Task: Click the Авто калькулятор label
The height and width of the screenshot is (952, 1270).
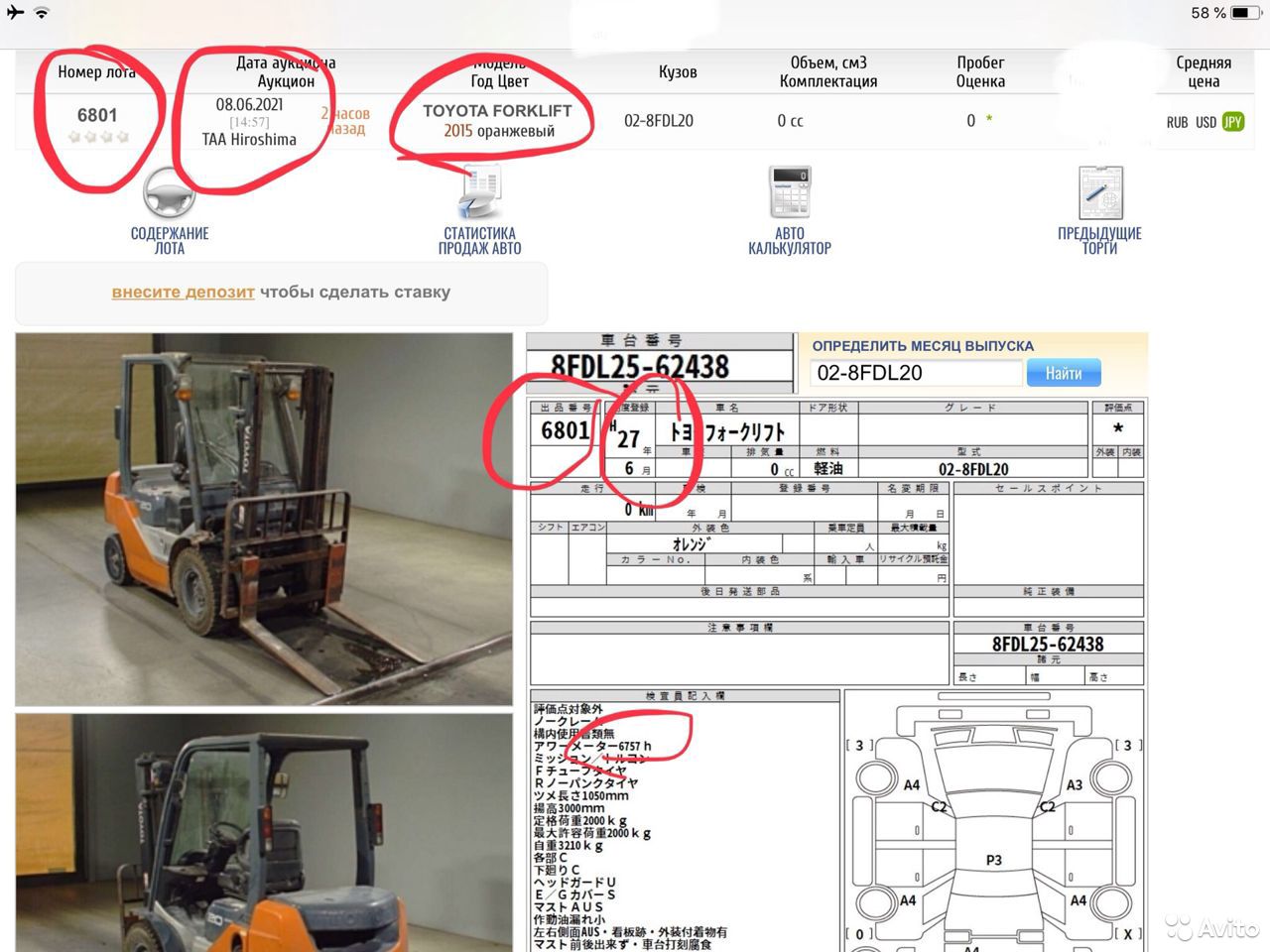Action: click(x=790, y=240)
